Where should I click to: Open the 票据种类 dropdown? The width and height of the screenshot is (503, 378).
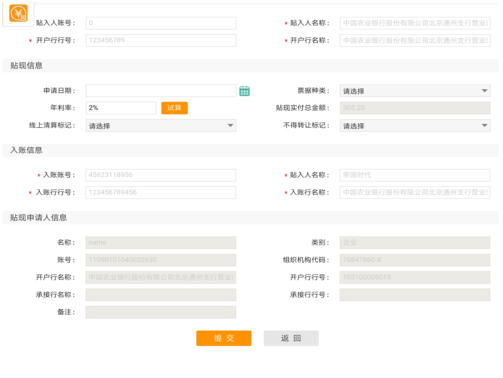pos(415,91)
